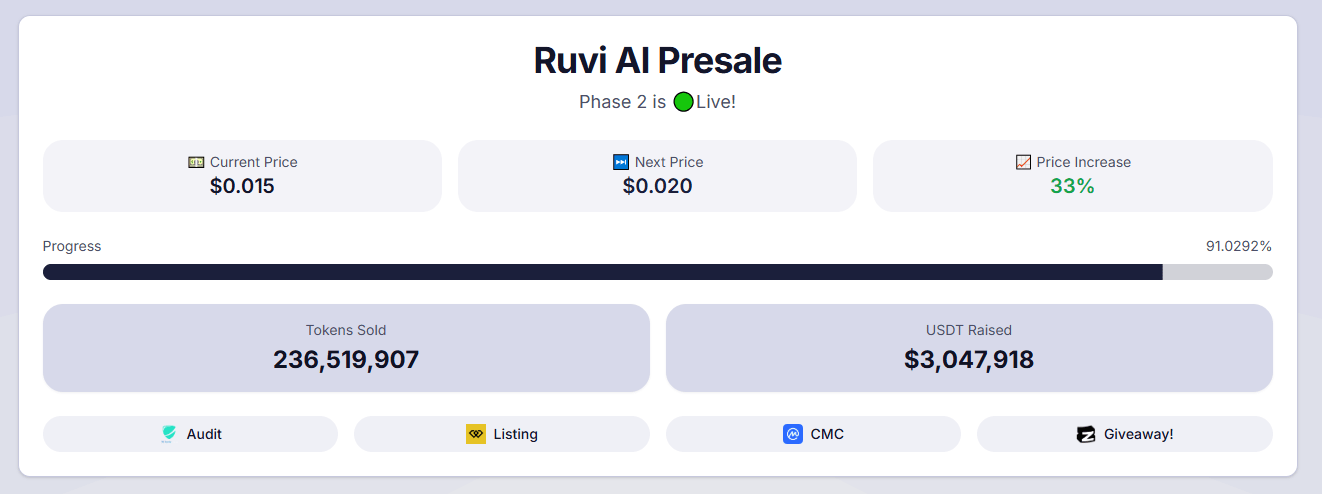Click the Ruvi AI Presale heading
This screenshot has height=494, width=1322.
[x=657, y=61]
